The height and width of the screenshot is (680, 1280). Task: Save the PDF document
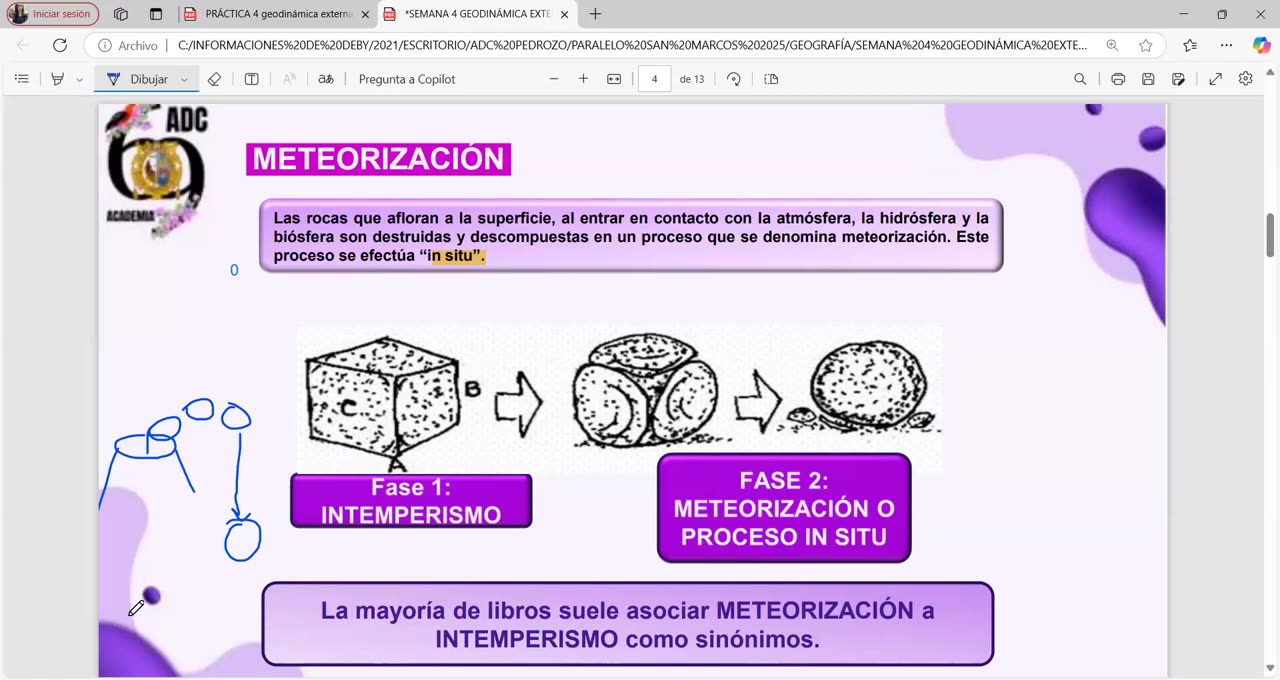(x=1148, y=79)
